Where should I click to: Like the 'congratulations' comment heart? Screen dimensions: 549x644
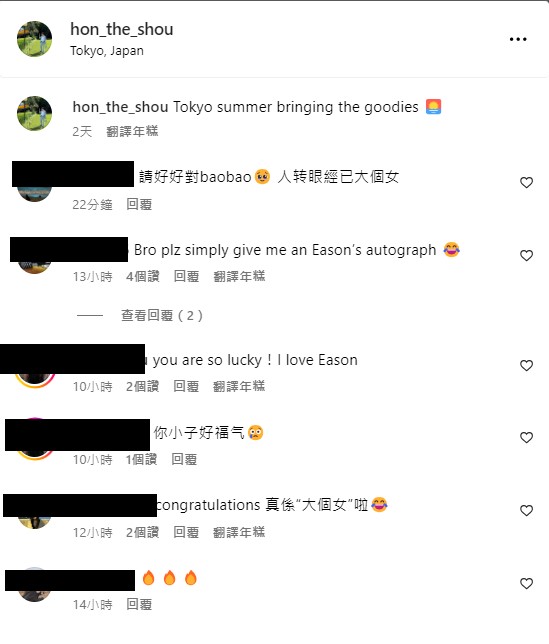coord(526,511)
